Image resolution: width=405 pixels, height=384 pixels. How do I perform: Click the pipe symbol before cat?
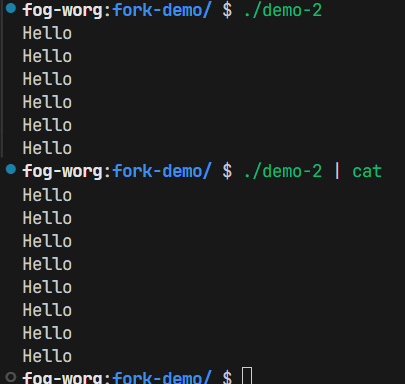(337, 171)
